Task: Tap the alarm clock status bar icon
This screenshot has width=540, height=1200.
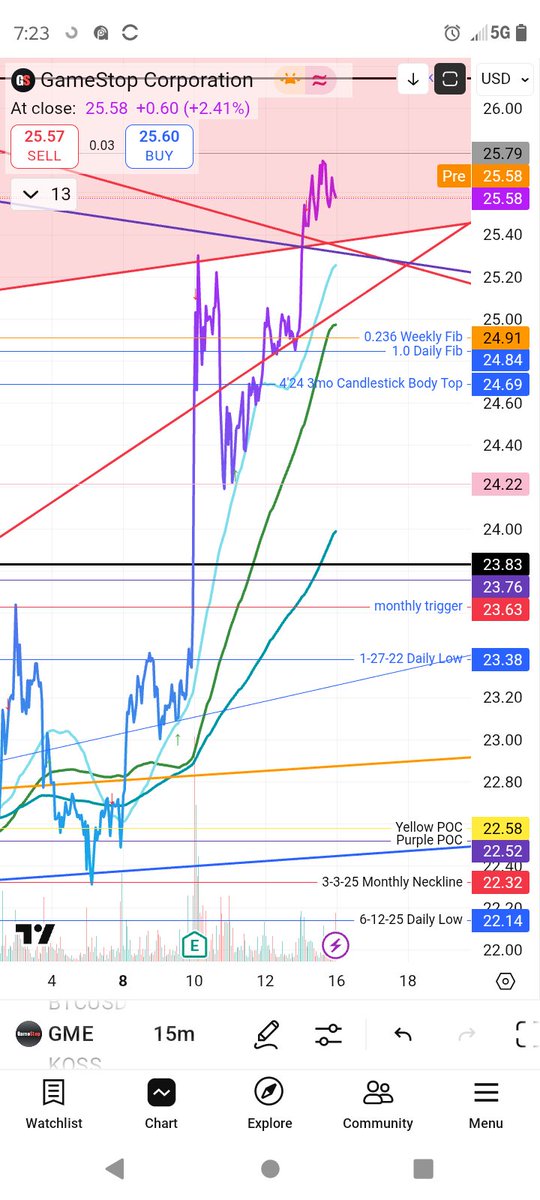Action: [452, 33]
